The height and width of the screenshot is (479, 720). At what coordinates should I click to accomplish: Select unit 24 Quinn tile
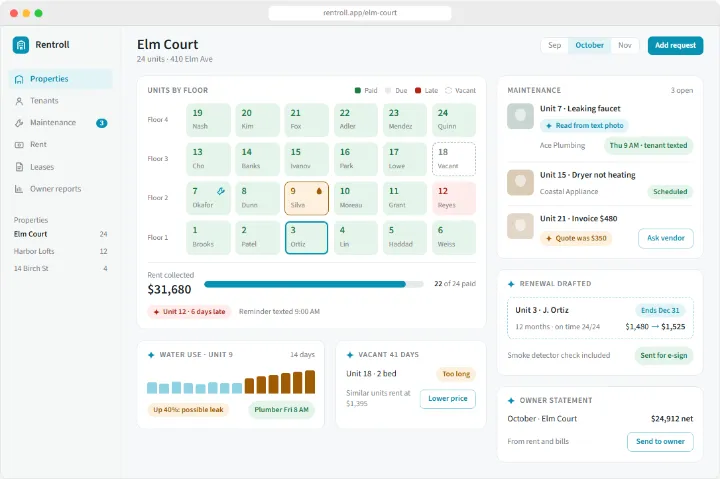454,120
